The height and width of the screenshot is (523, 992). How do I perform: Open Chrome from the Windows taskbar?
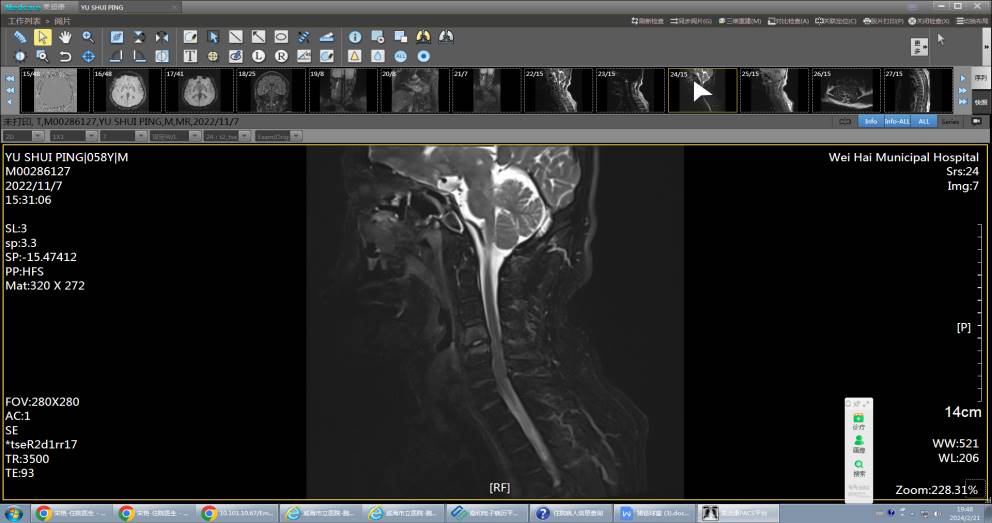(44, 514)
